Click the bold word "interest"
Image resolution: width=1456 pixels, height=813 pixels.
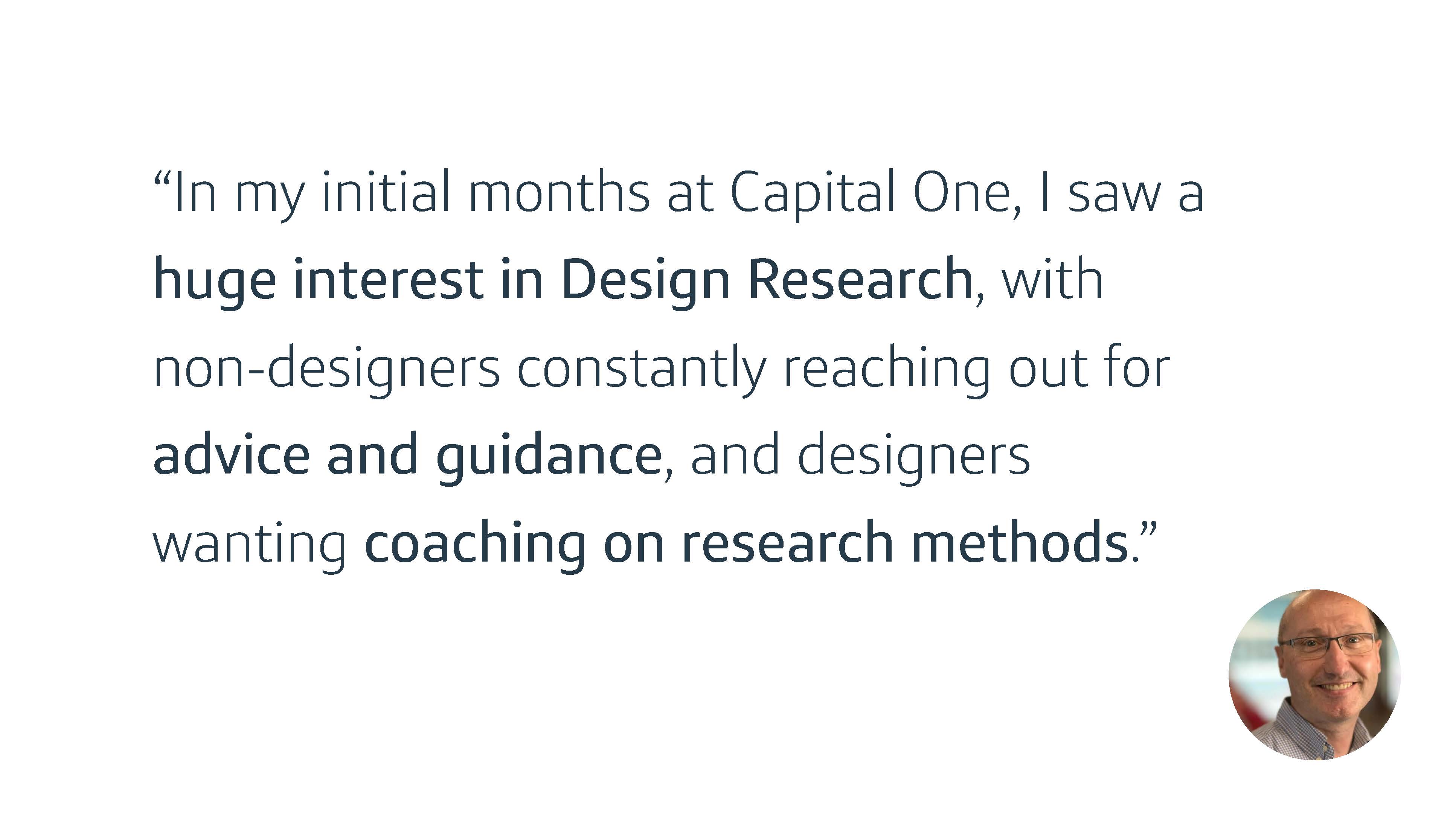pos(389,280)
